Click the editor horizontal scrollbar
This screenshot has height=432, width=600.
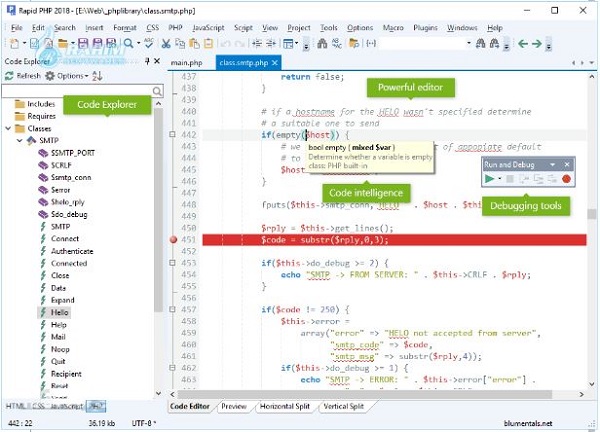pos(364,394)
